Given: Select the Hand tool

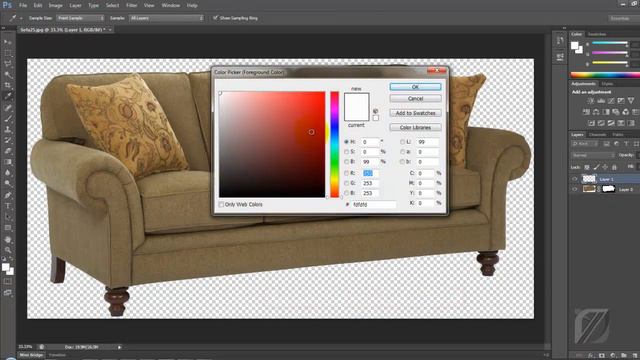Looking at the screenshot, I should click(8, 239).
